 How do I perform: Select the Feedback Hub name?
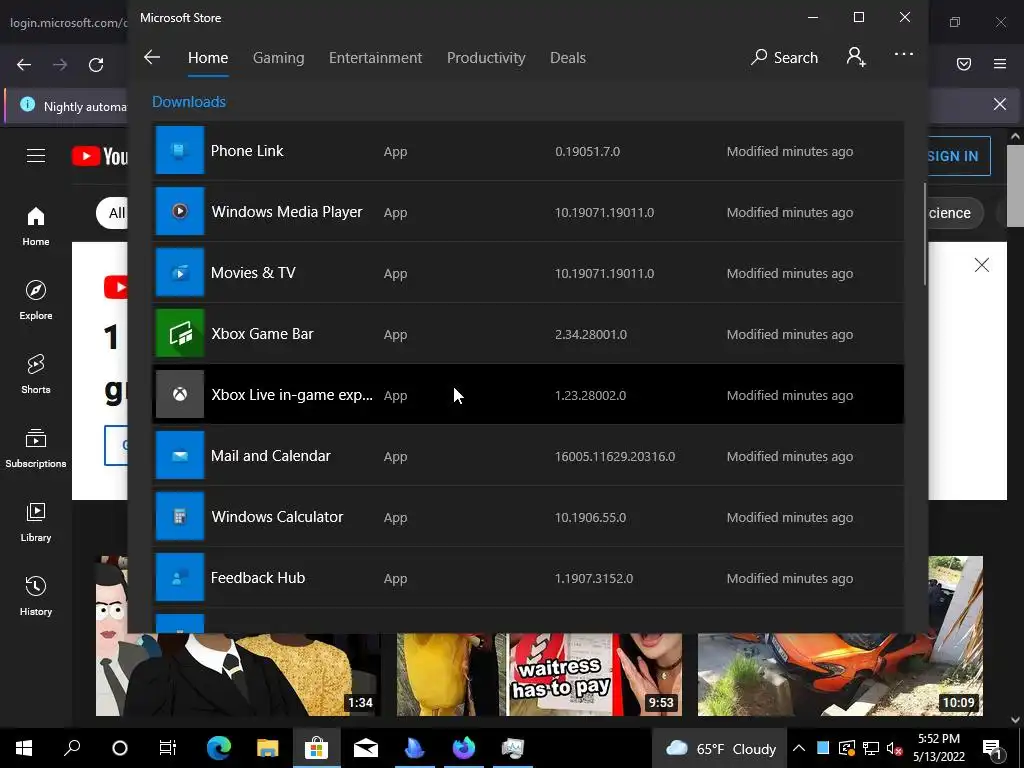pyautogui.click(x=257, y=578)
